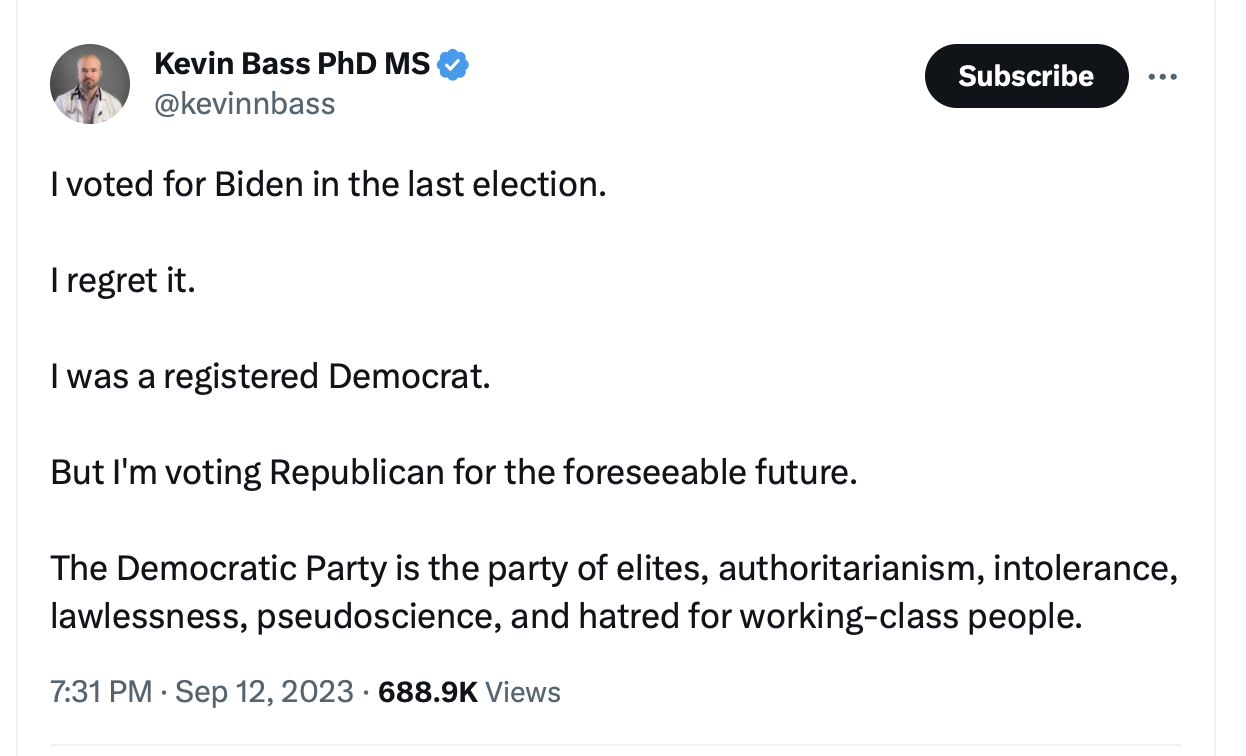Click 'I was a registered Democrat.' line
Viewport: 1246px width, 756px height.
tap(271, 376)
